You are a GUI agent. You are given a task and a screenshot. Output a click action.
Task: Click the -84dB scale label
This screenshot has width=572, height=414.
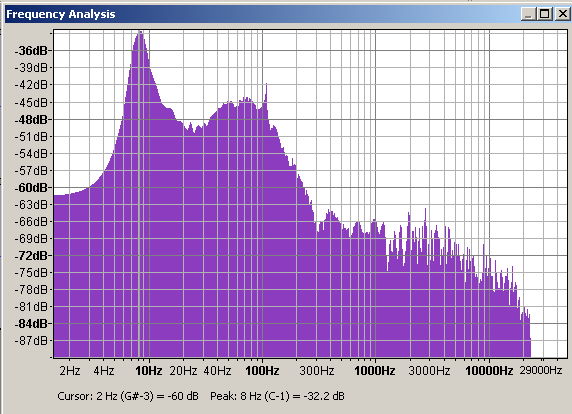pos(31,324)
